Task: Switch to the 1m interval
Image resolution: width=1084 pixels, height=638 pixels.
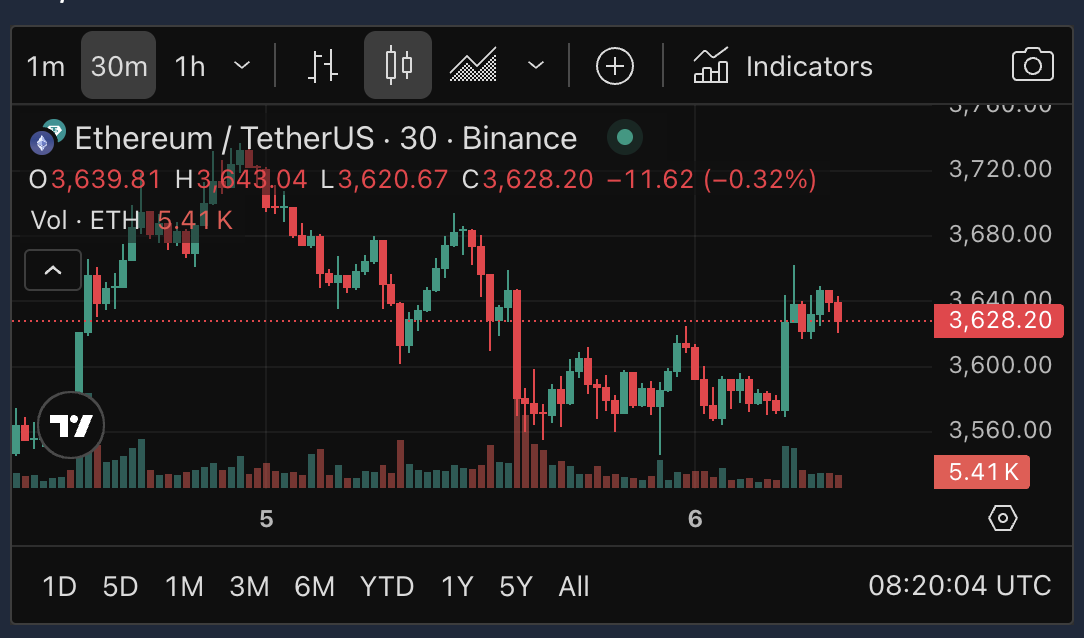Action: pos(46,66)
